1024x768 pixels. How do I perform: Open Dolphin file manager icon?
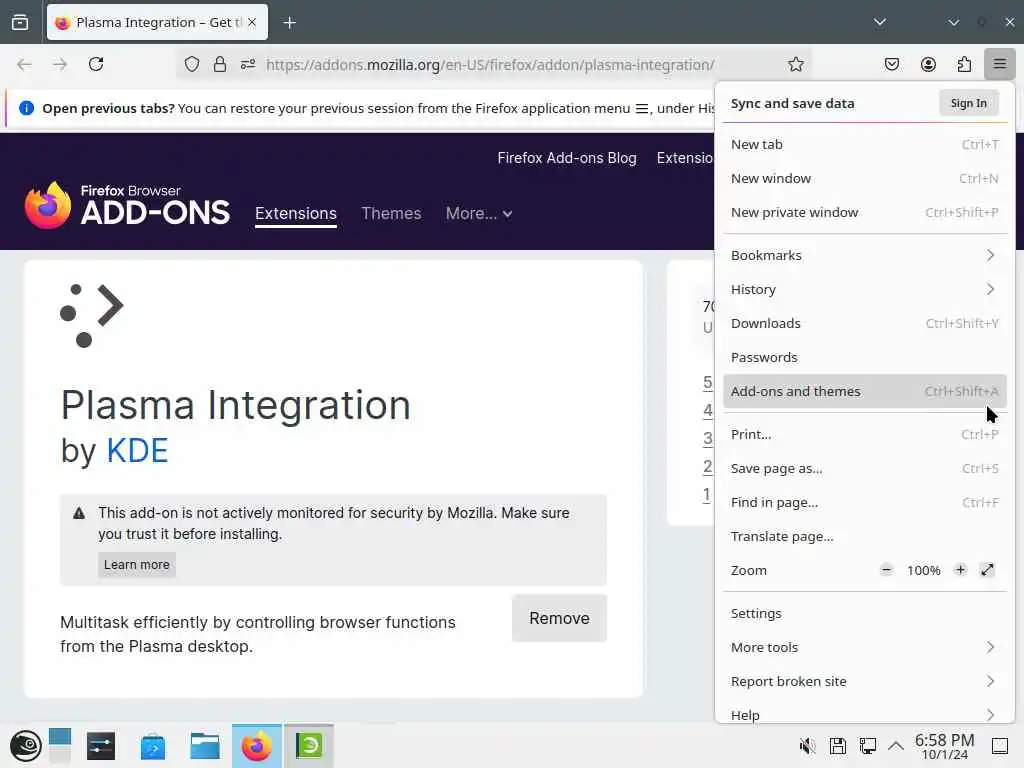coord(204,746)
